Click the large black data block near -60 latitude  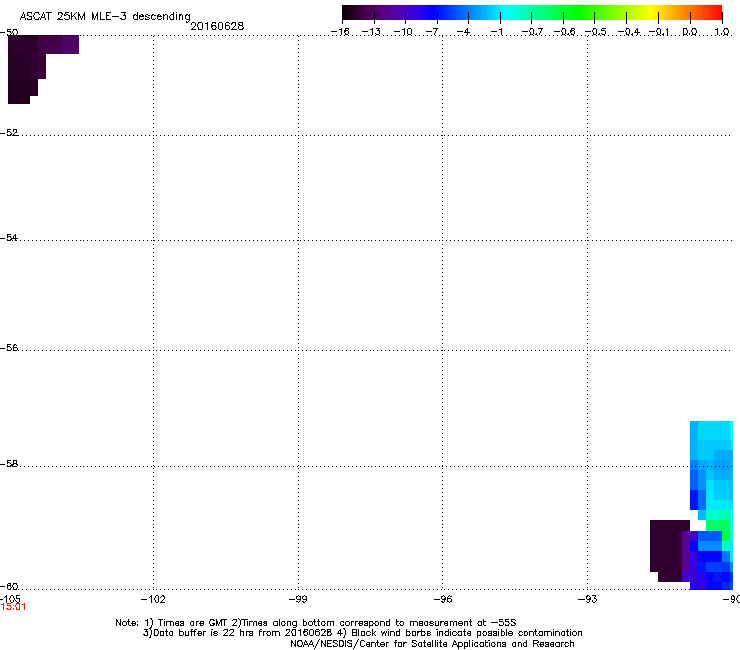(x=668, y=548)
